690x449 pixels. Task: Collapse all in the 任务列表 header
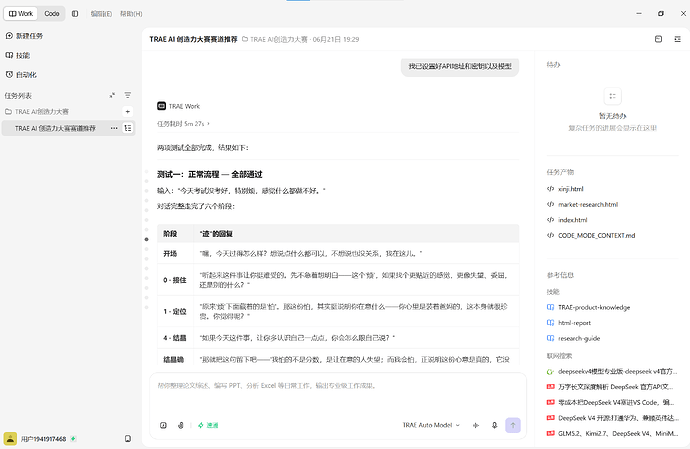click(113, 95)
